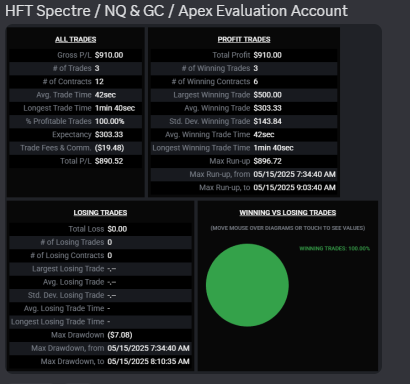Screen dimensions: 410x384
Task: Click the Max Run-up, to timestamp
Action: 294,188
